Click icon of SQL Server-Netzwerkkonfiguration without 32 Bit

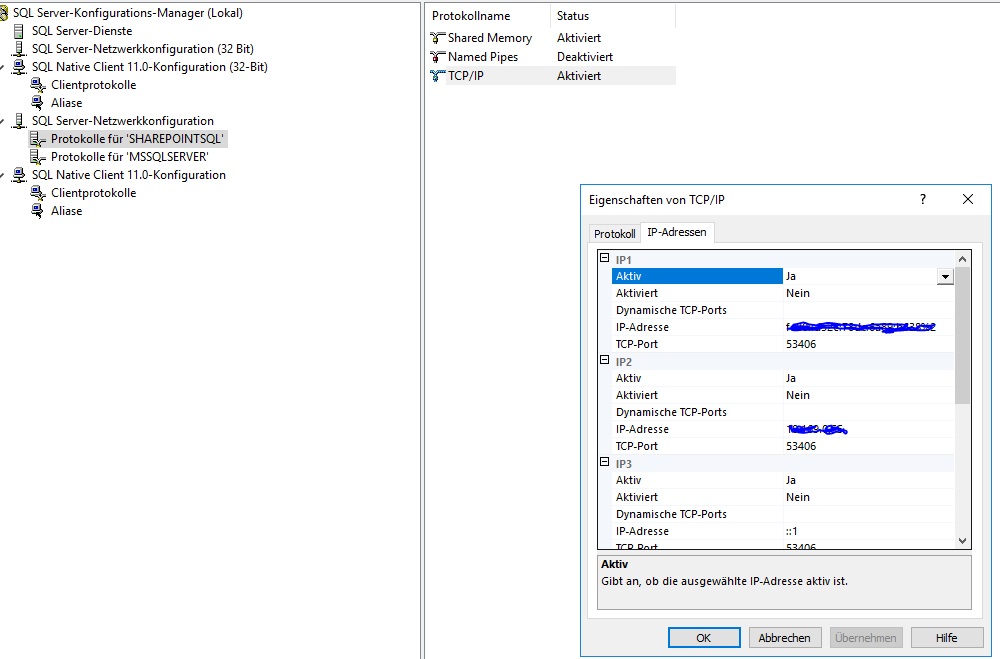[x=19, y=121]
